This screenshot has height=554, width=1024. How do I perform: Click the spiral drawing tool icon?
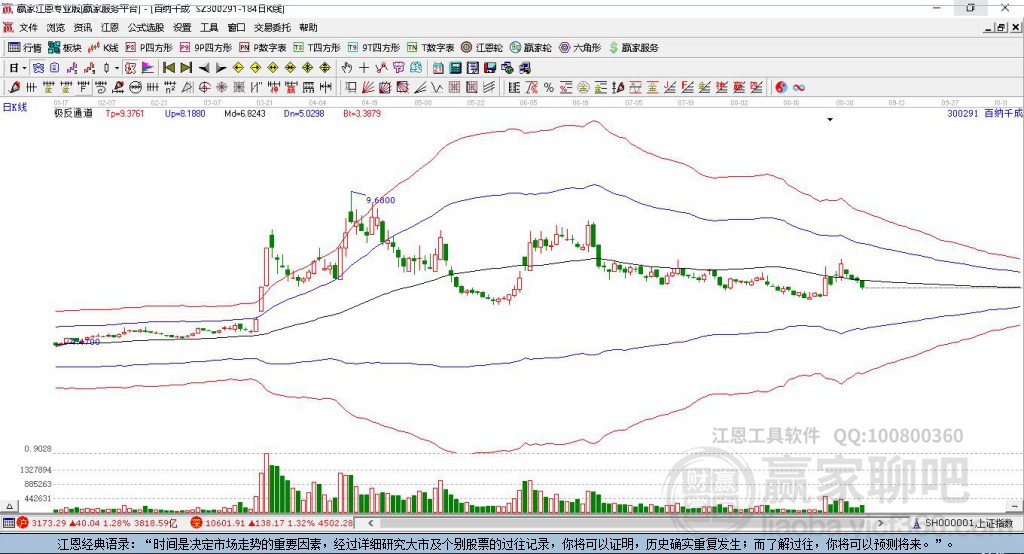click(101, 87)
